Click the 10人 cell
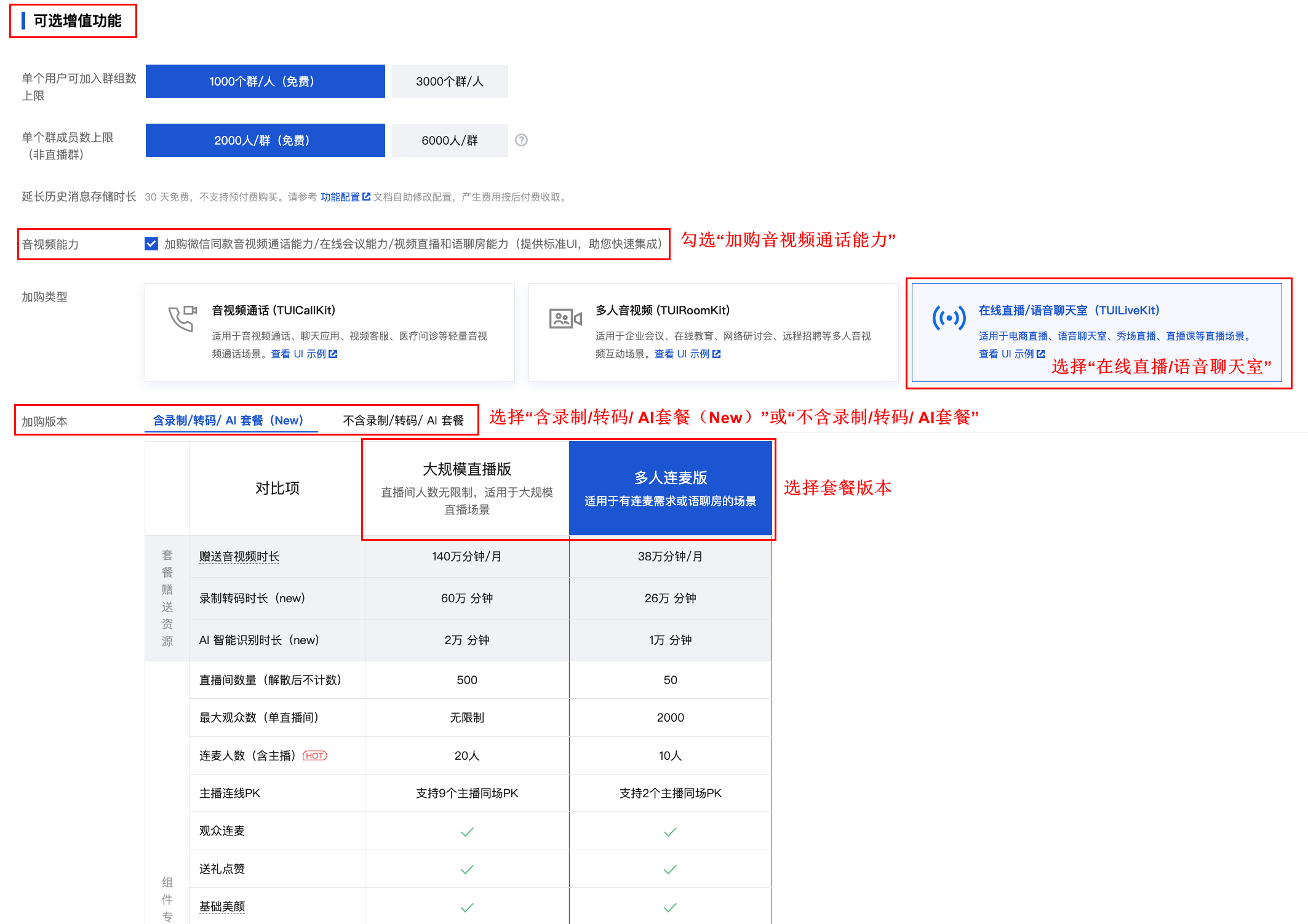 (671, 756)
